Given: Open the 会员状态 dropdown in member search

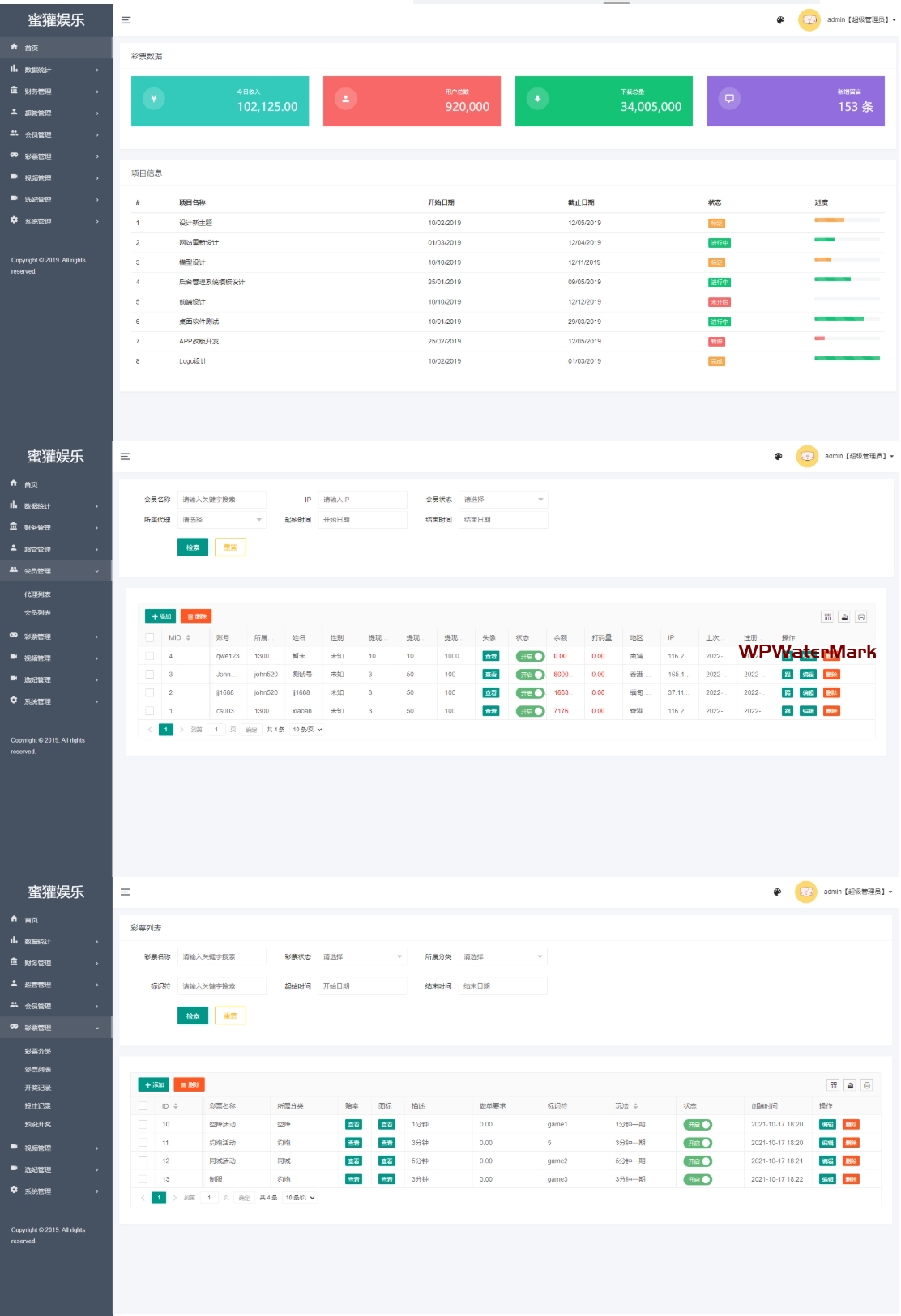Looking at the screenshot, I should [x=504, y=500].
